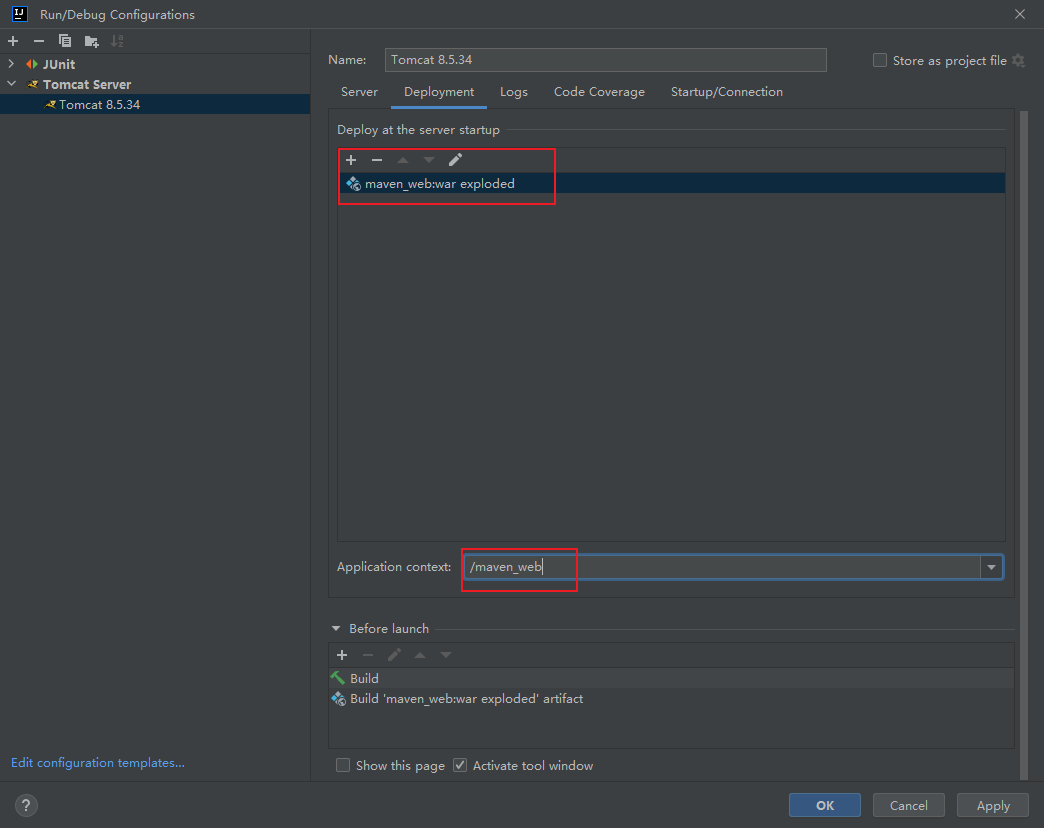Add a new Before launch task

point(342,655)
